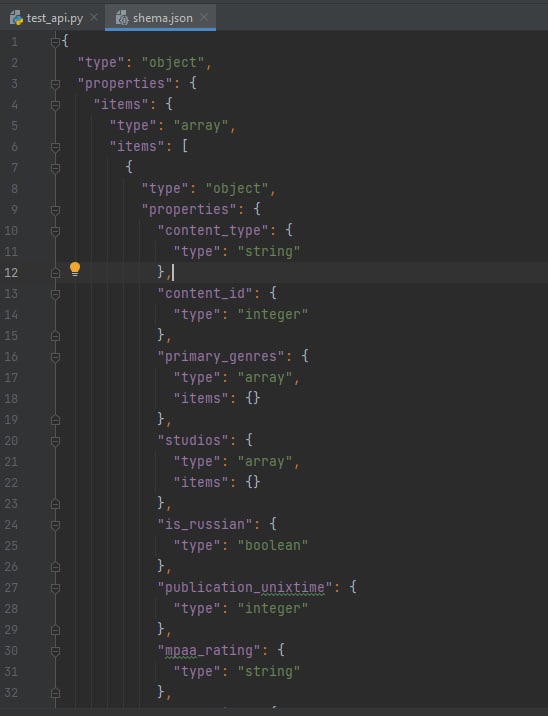Image resolution: width=548 pixels, height=716 pixels.
Task: Click fold end marker on line 23
Action: pos(55,504)
